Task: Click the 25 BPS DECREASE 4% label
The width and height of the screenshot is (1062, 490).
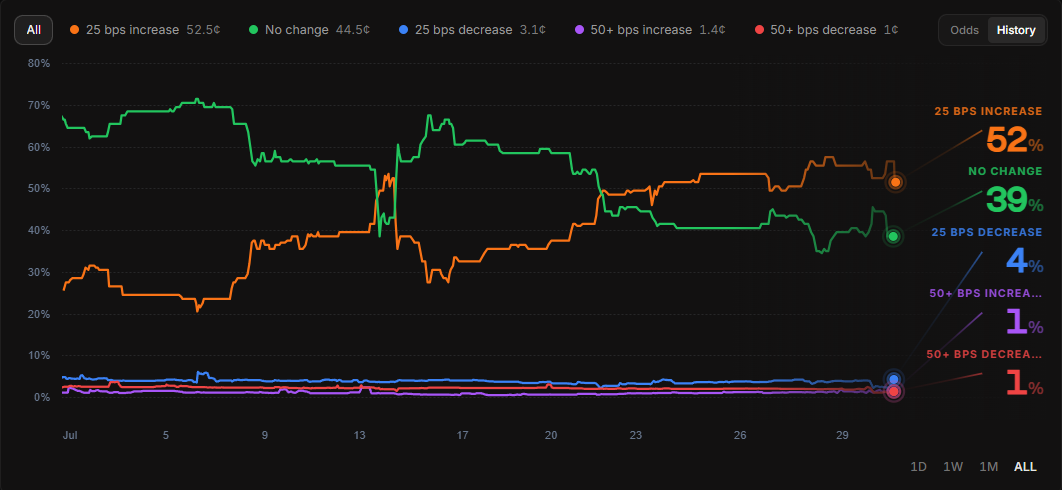Action: 987,251
